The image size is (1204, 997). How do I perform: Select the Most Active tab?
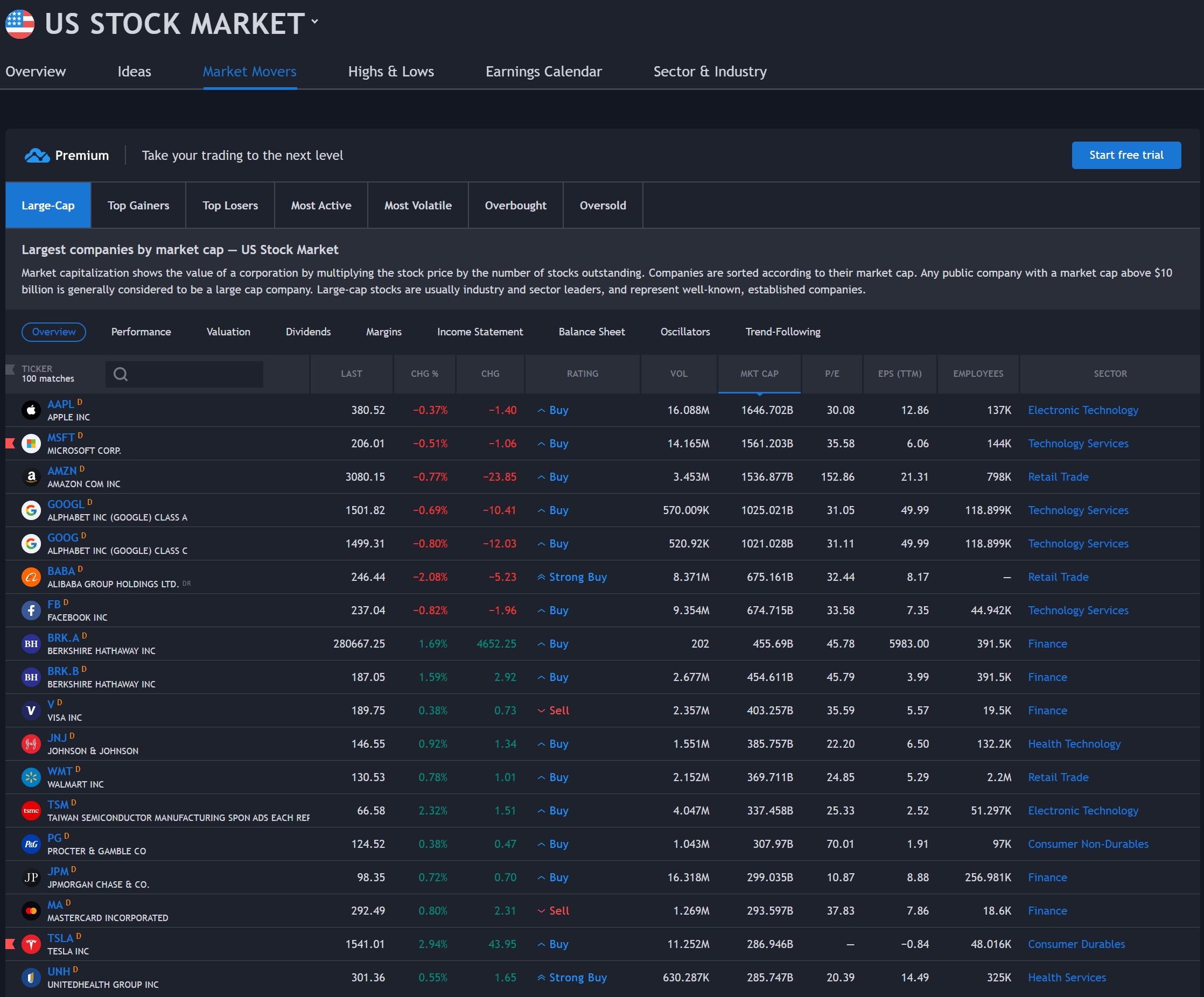321,205
